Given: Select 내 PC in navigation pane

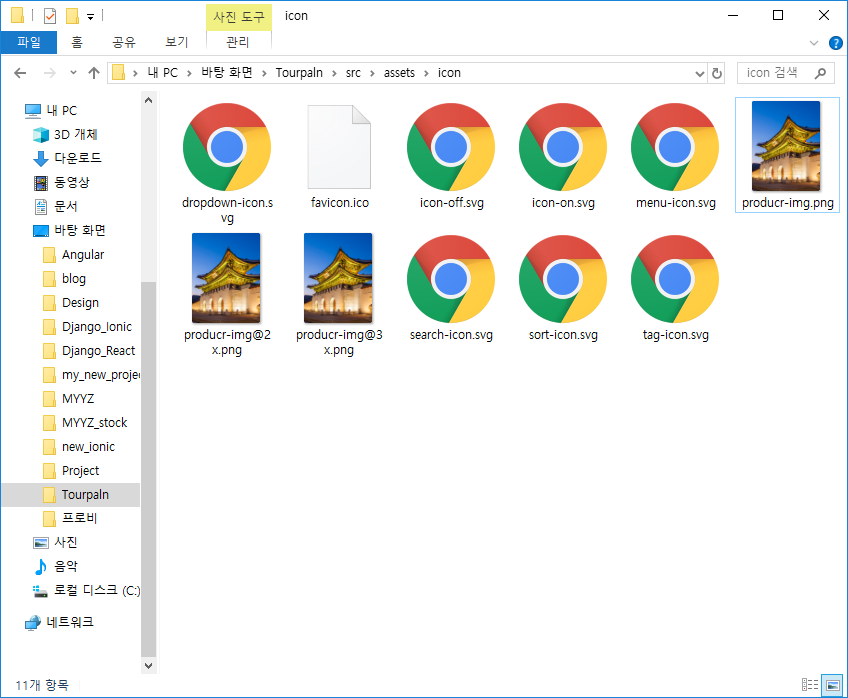Looking at the screenshot, I should 51,110.
